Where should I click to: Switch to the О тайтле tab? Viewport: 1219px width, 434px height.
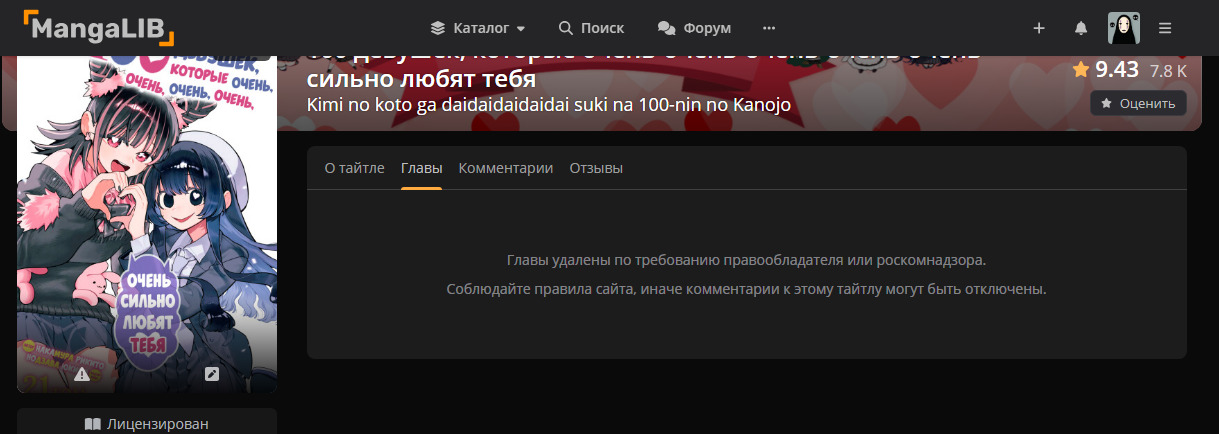click(354, 168)
